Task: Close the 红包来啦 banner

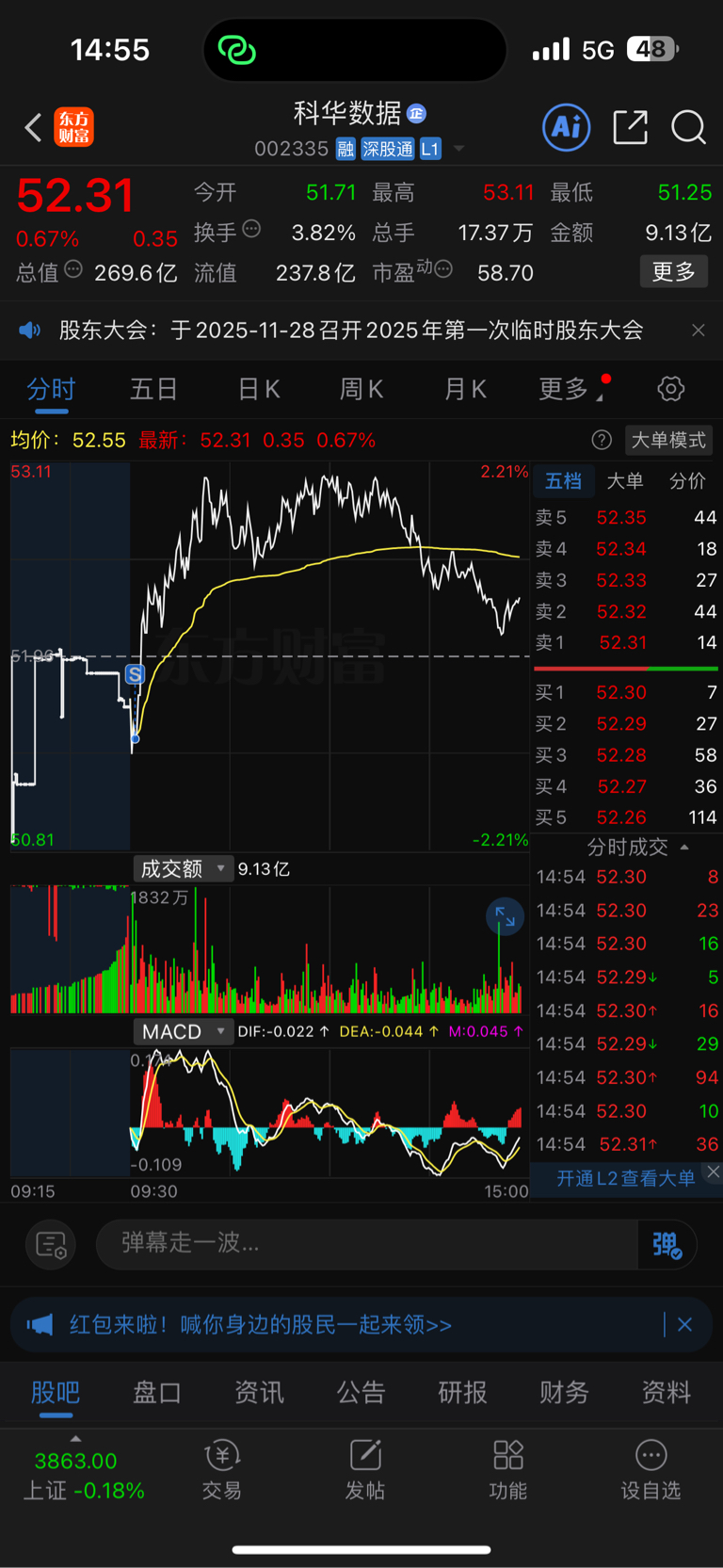Action: (684, 1325)
